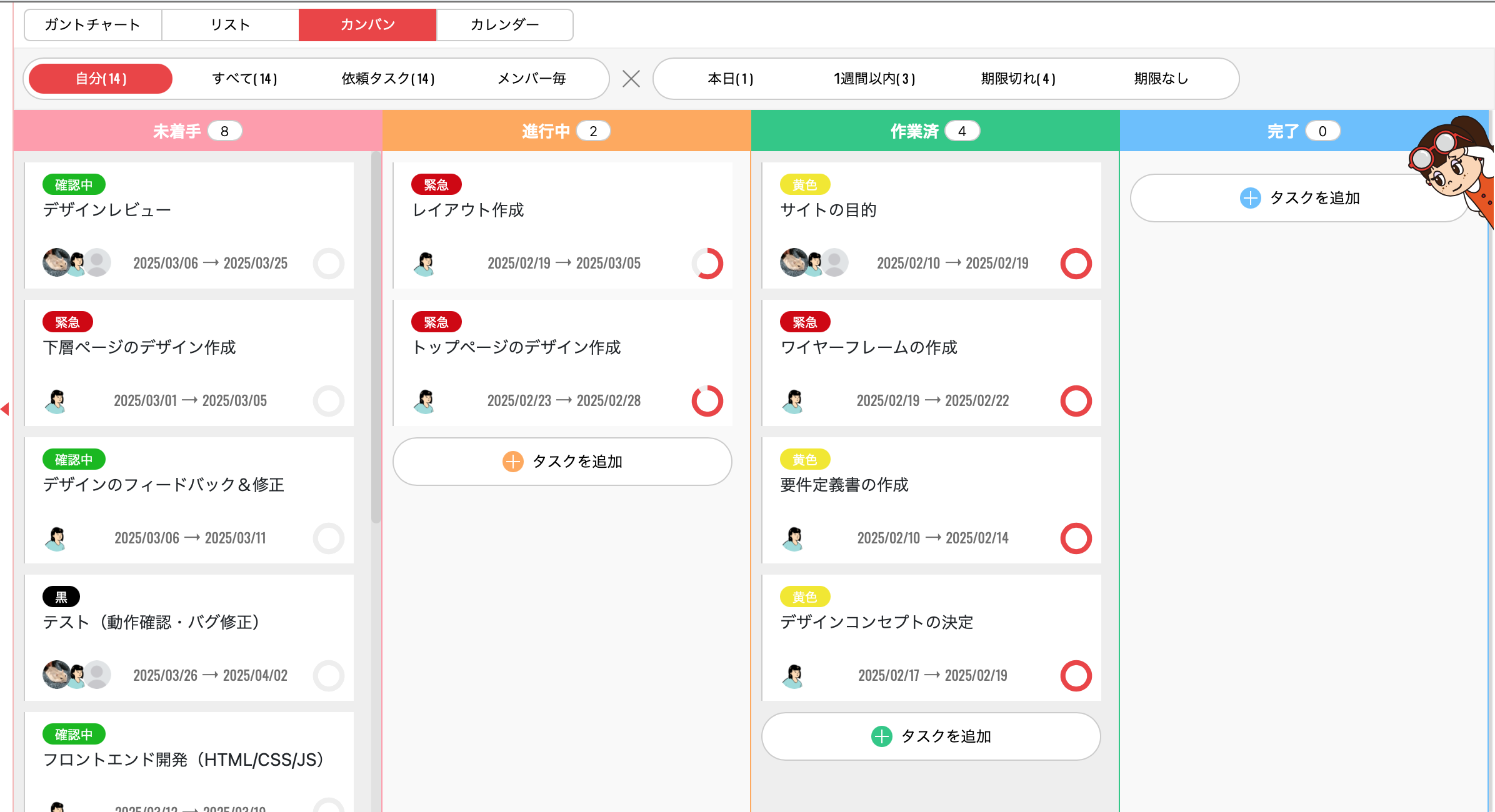Click assignee avatar on レイアウト作成 card
Viewport: 1495px width, 812px height.
pos(424,263)
